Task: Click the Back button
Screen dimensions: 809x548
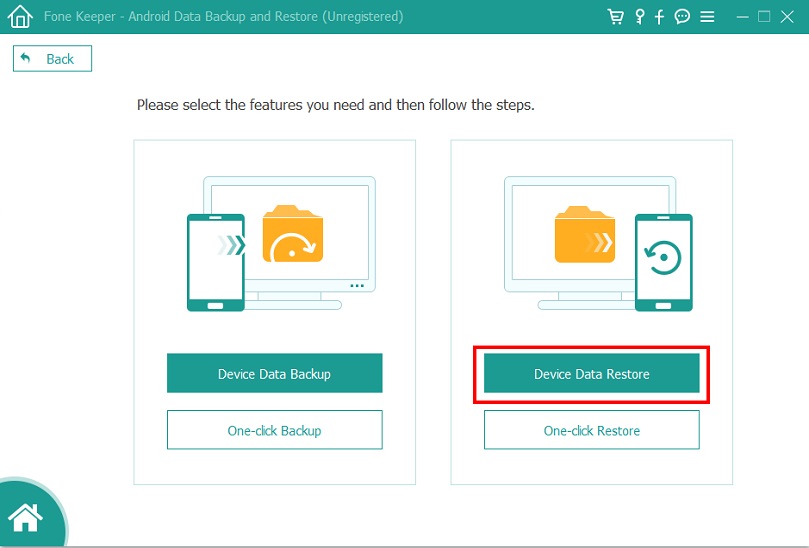Action: tap(52, 59)
